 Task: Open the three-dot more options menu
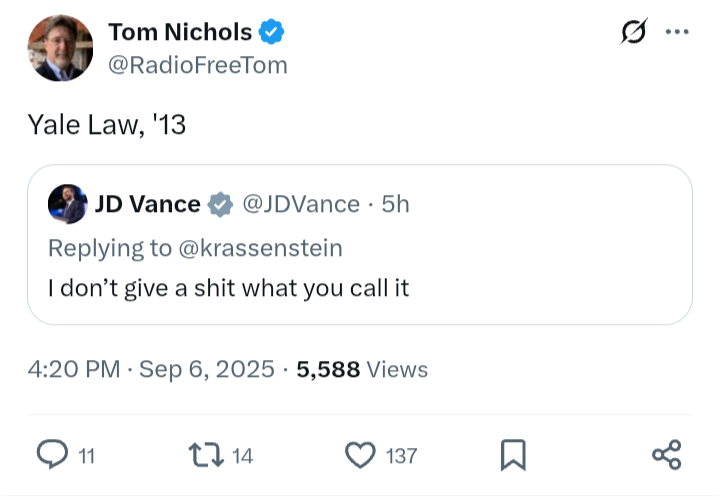point(677,32)
